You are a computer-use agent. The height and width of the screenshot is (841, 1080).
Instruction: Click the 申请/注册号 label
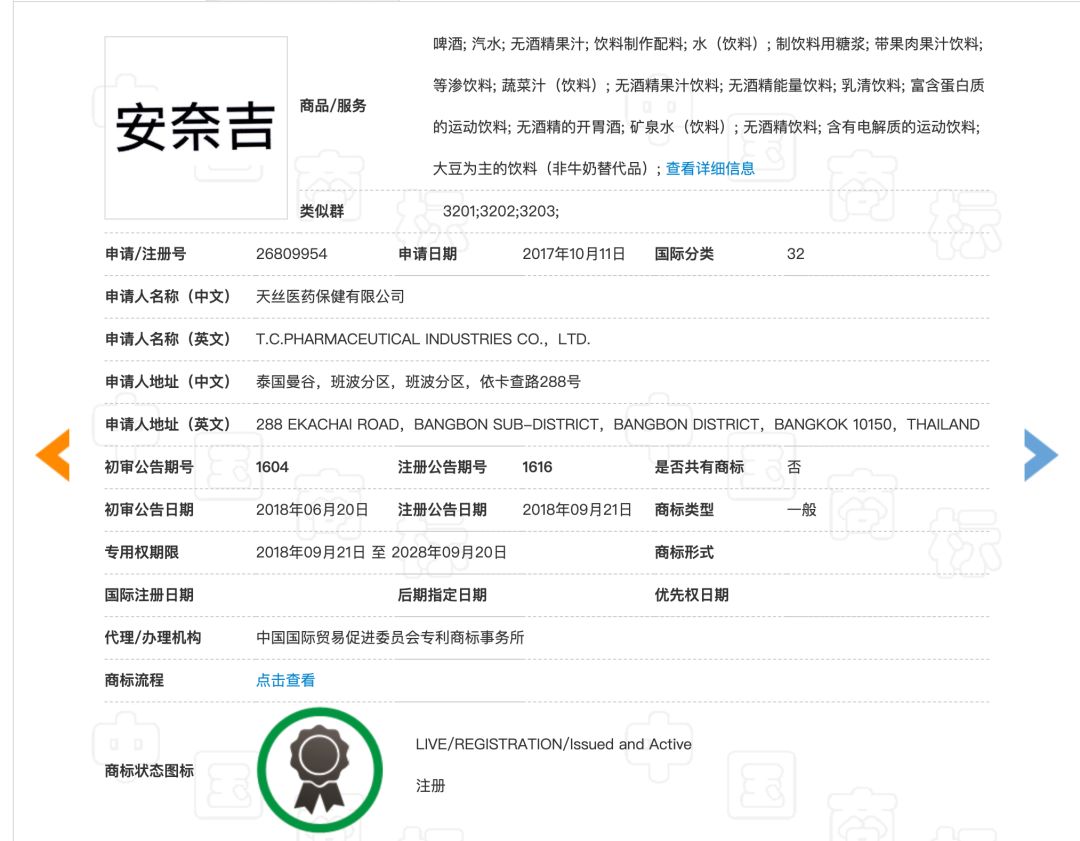145,253
